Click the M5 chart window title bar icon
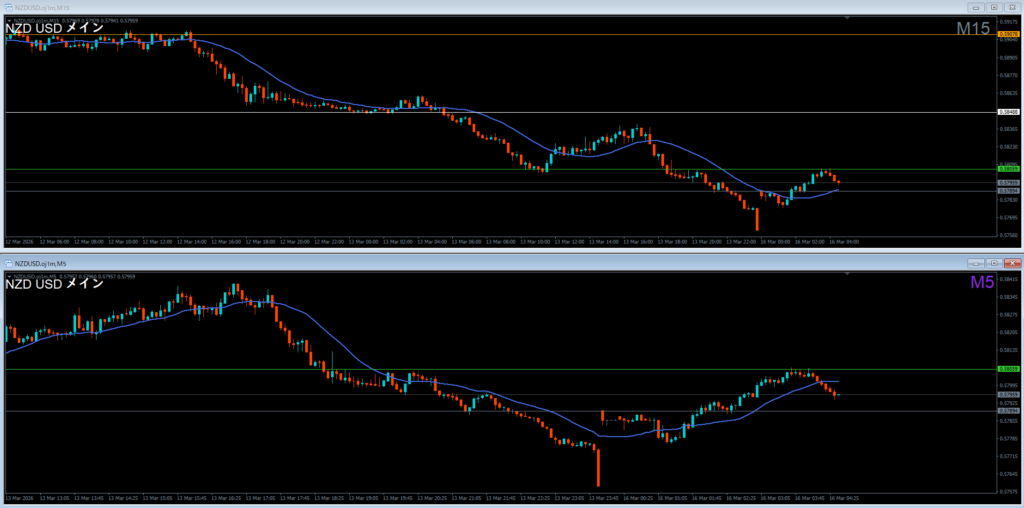The height and width of the screenshot is (508, 1024). [x=8, y=264]
